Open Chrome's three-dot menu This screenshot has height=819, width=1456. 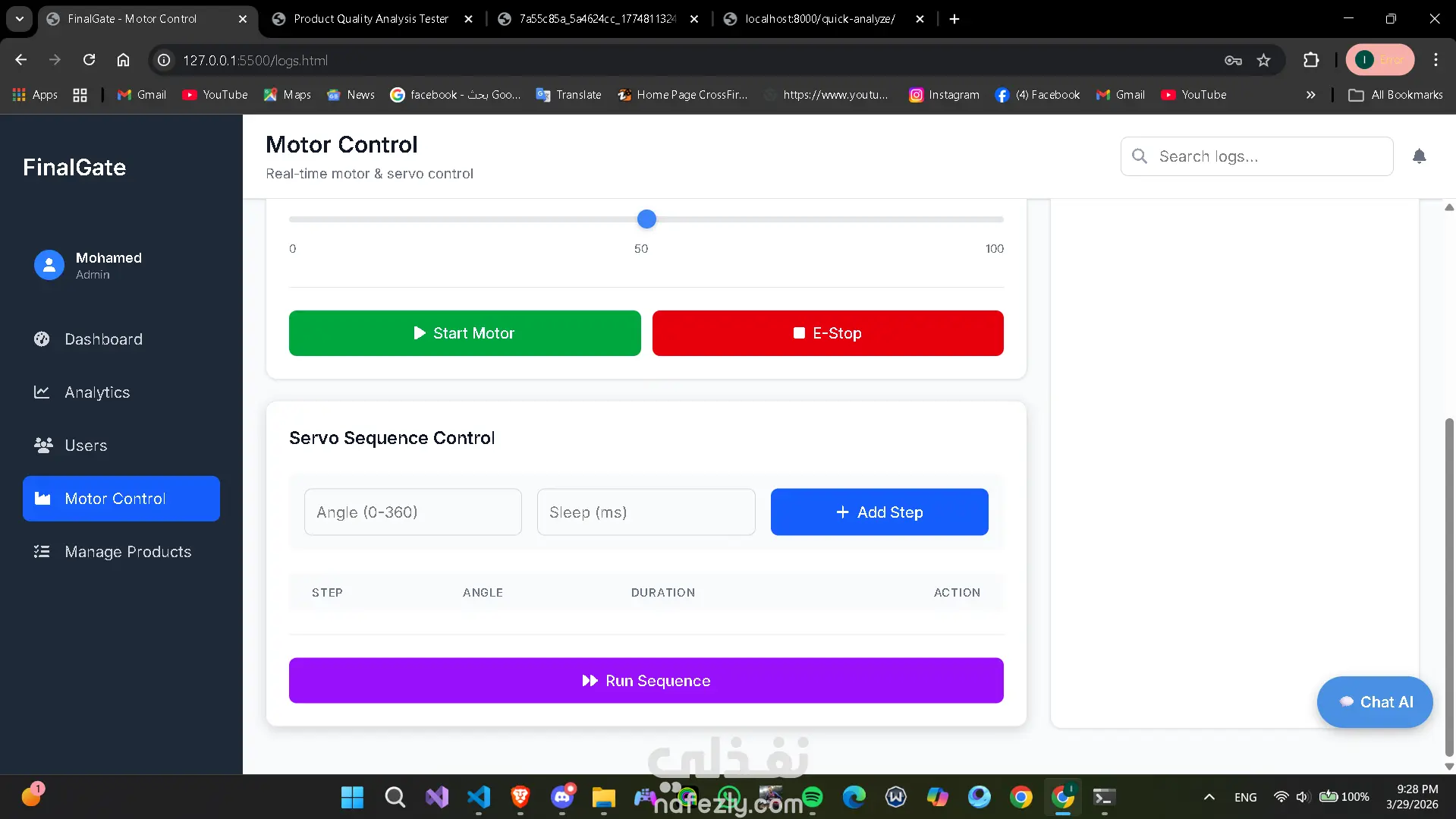tap(1436, 60)
